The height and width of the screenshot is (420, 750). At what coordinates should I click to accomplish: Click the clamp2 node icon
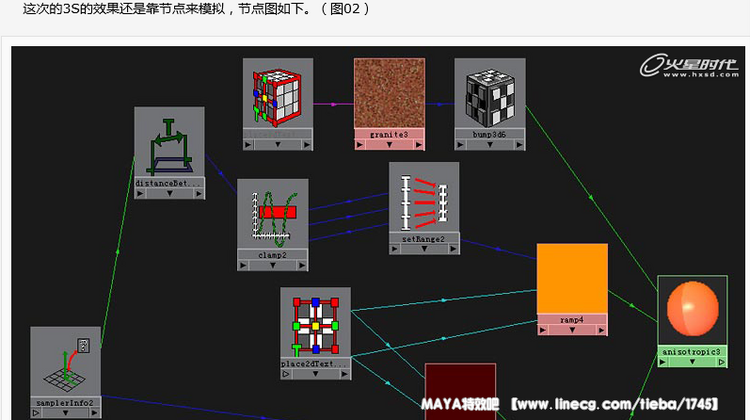[x=272, y=214]
